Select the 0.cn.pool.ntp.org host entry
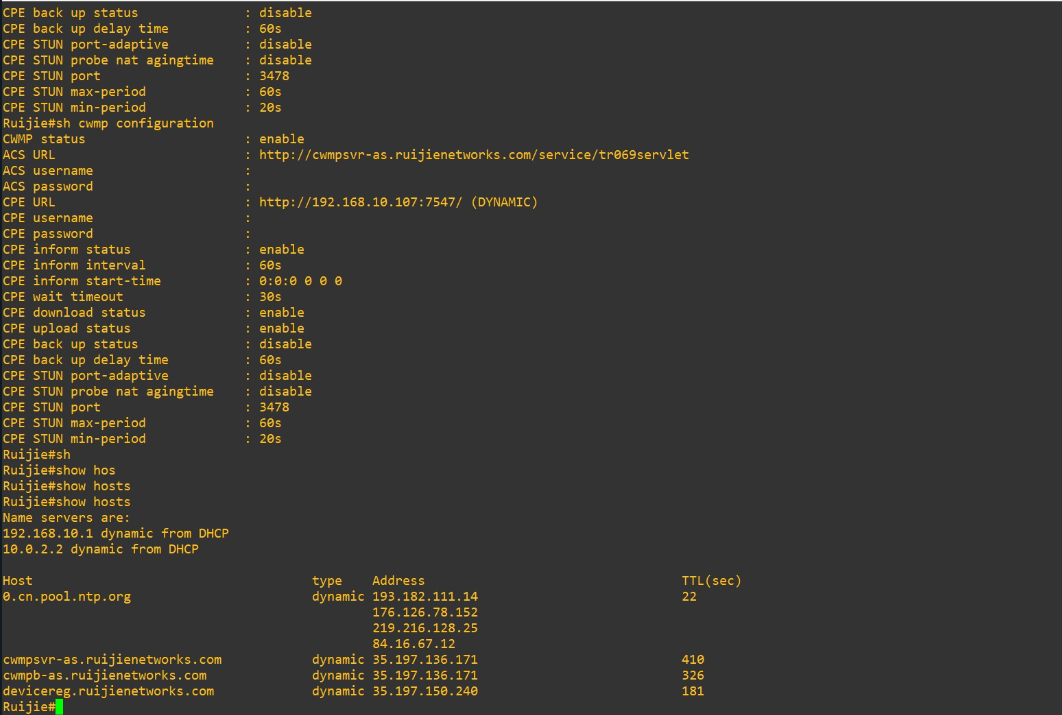Image resolution: width=1062 pixels, height=715 pixels. [x=66, y=597]
